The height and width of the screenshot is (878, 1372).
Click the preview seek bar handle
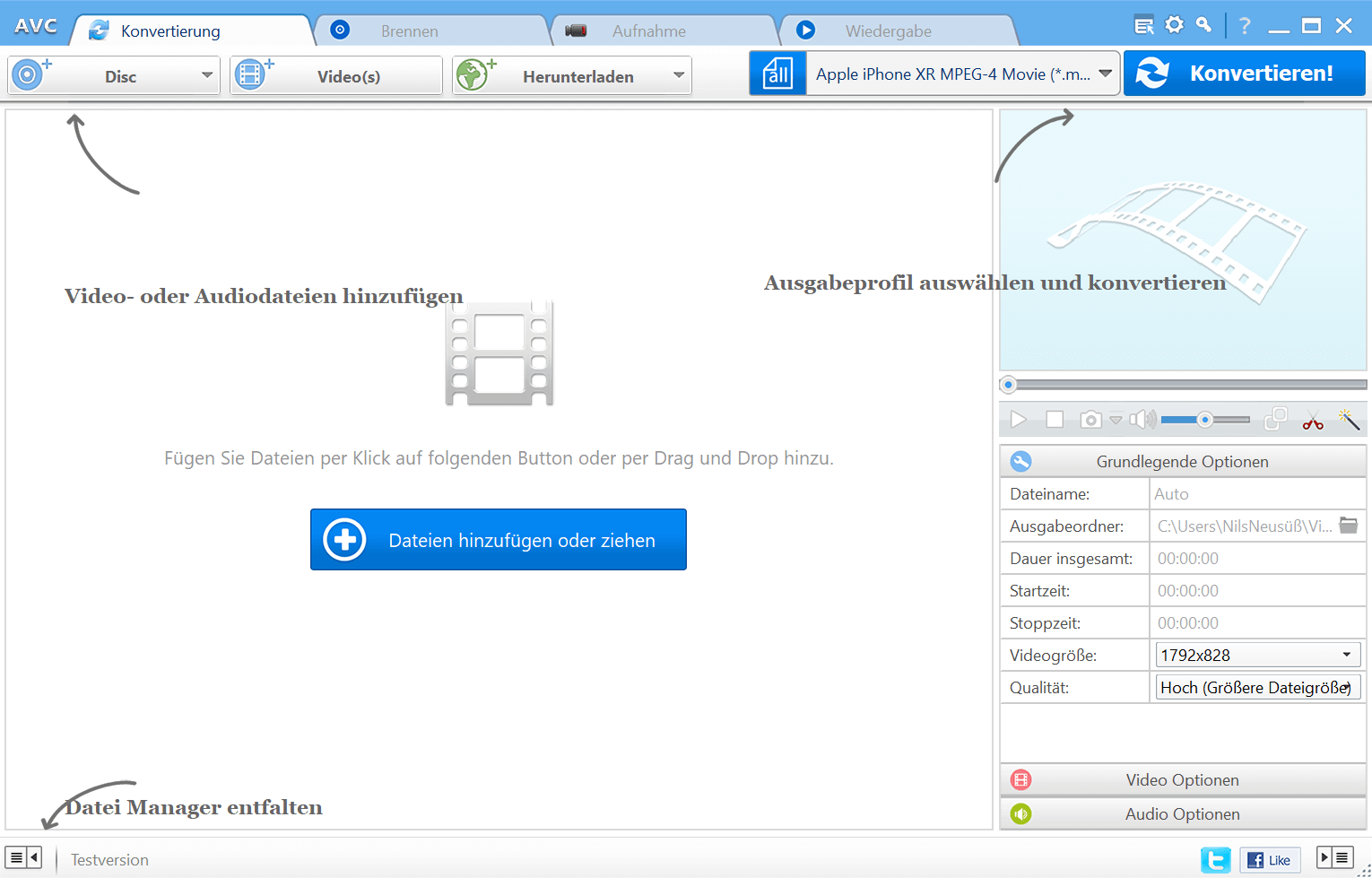[1009, 385]
